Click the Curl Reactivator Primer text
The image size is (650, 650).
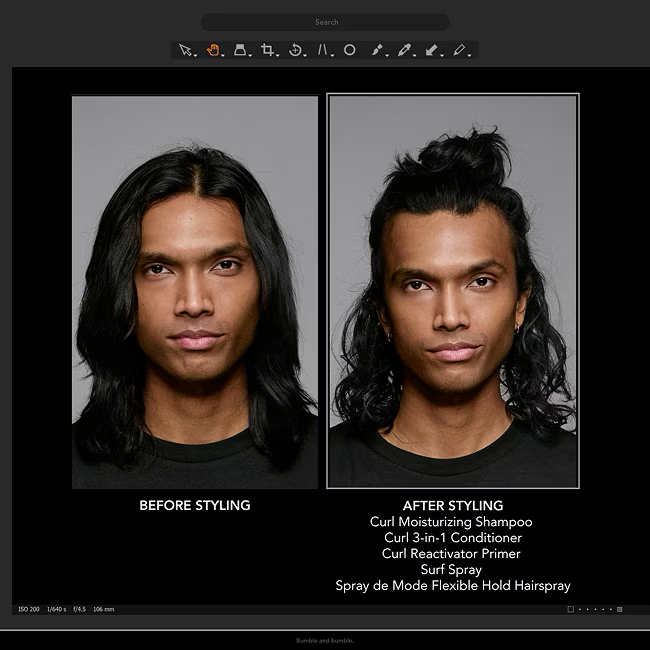(451, 553)
